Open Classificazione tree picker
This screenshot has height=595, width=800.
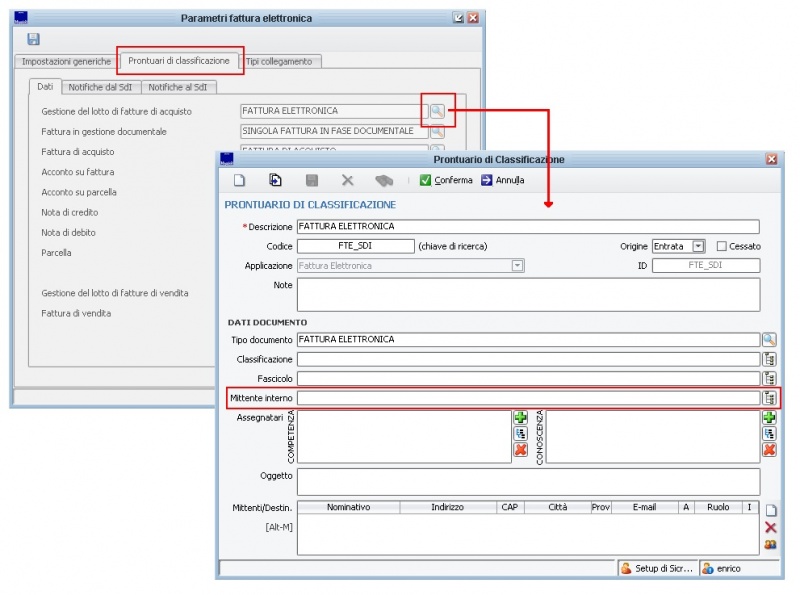[769, 359]
